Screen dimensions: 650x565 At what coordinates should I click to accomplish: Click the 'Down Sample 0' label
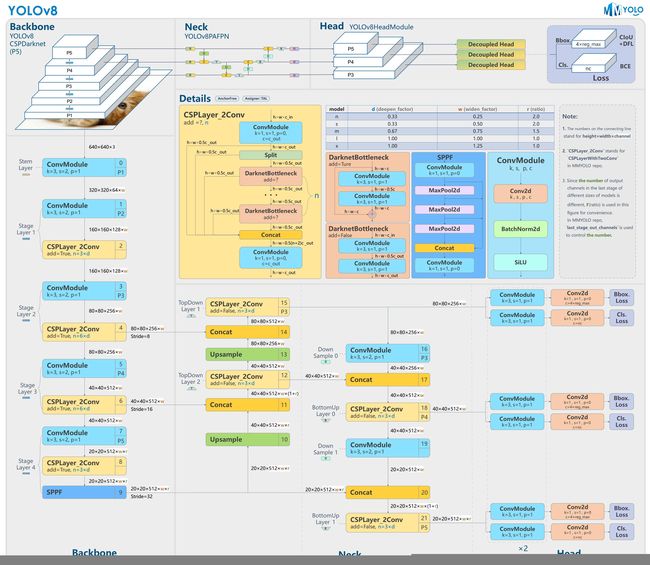pyautogui.click(x=325, y=353)
